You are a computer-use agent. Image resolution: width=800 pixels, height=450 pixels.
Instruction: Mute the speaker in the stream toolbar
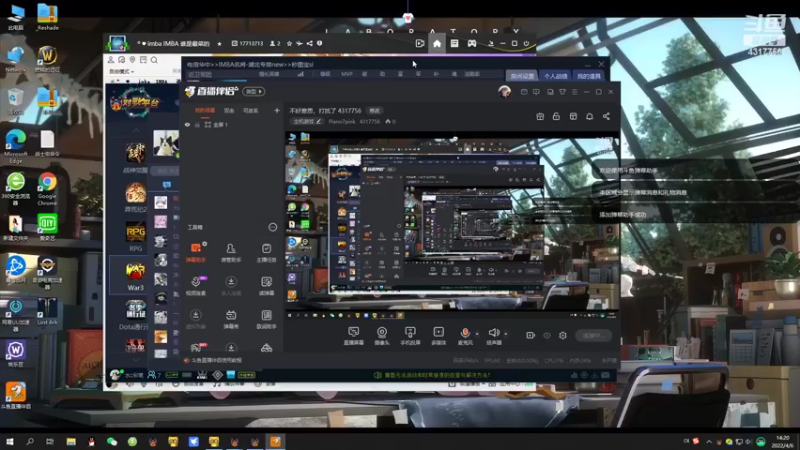493,335
